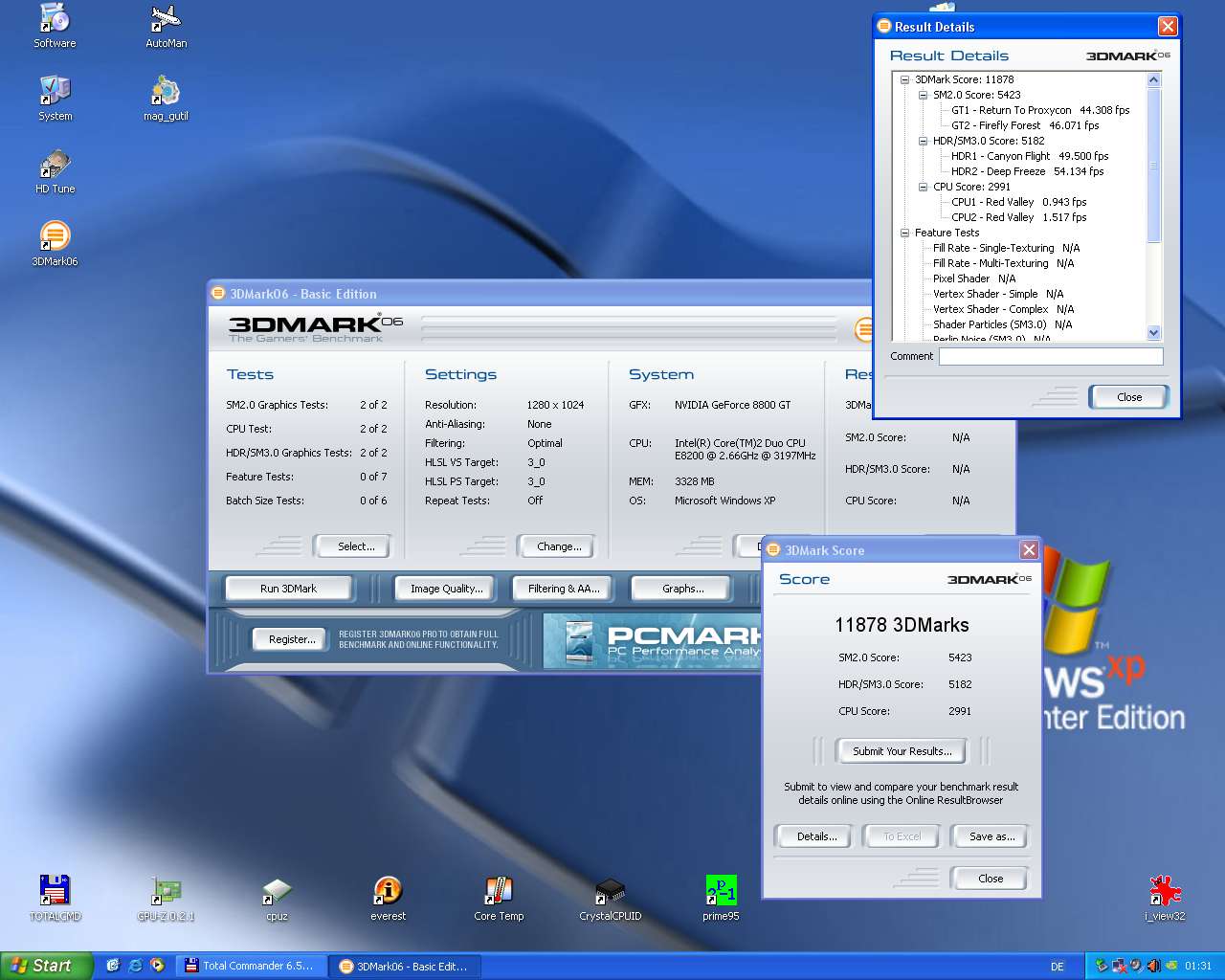Select Fill Rate - Multi-Texturing row

(1003, 263)
